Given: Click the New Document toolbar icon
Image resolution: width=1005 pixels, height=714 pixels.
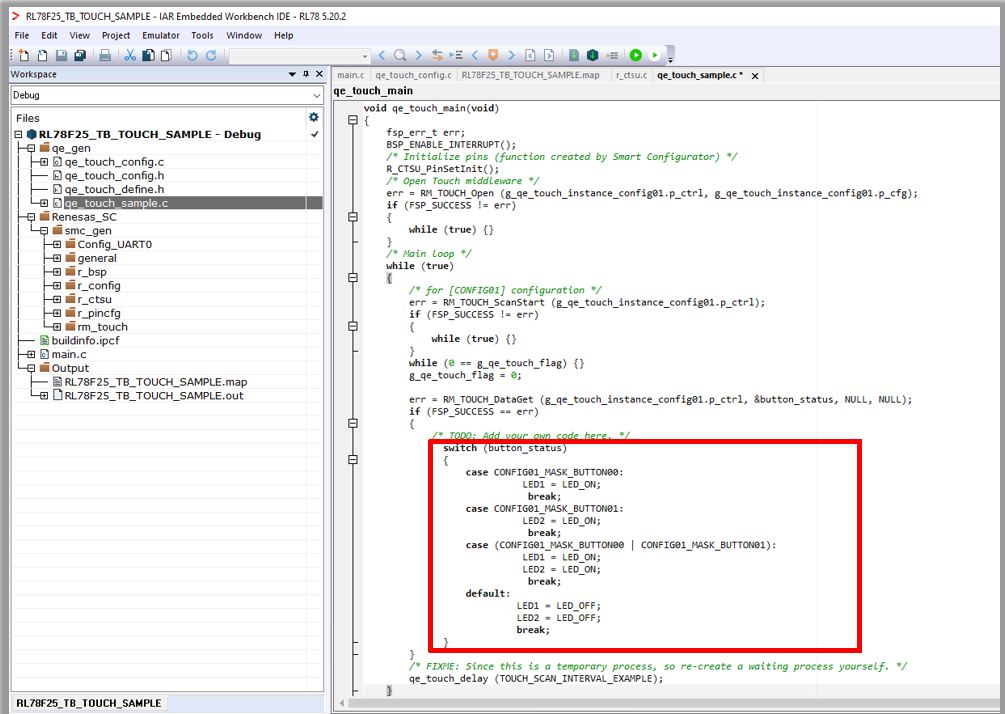Looking at the screenshot, I should tap(24, 56).
